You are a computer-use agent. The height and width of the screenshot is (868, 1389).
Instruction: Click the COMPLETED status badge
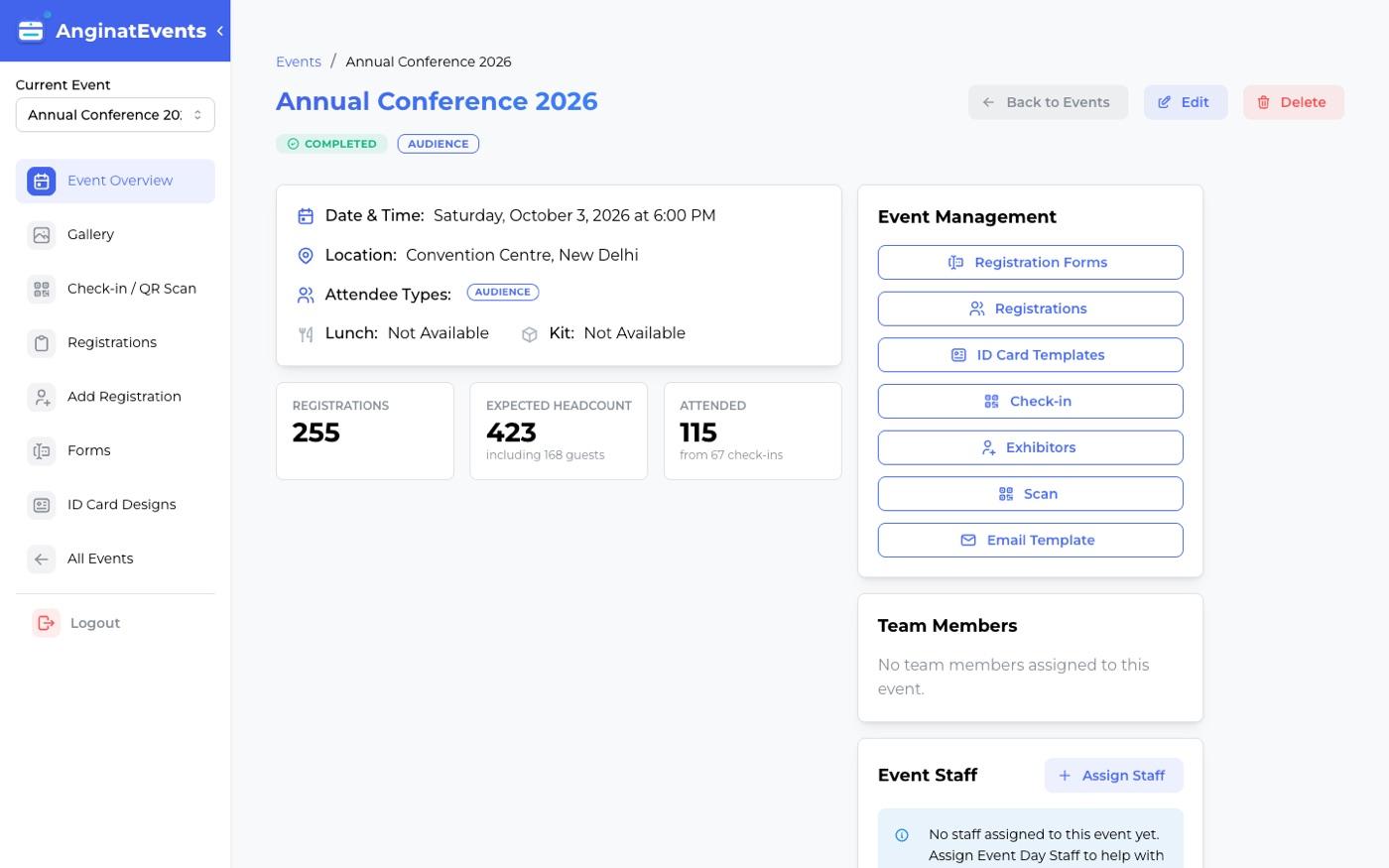coord(331,144)
